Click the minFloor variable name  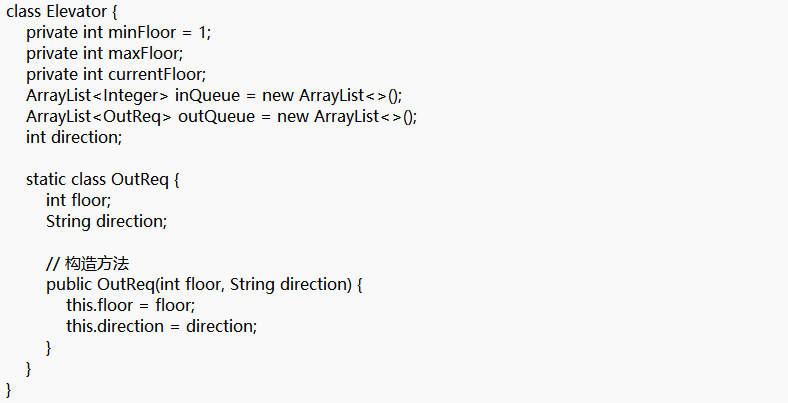(146, 31)
